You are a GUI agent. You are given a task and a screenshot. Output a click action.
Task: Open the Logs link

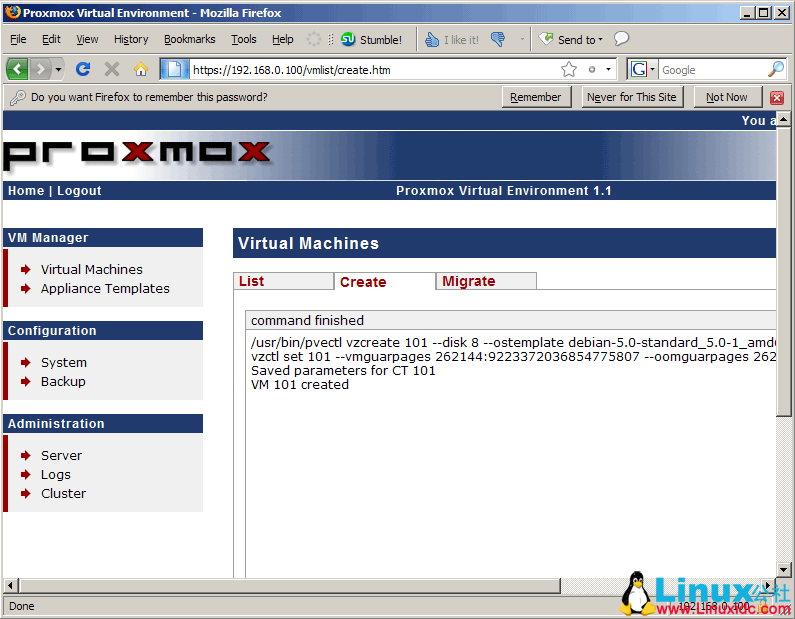(x=56, y=475)
